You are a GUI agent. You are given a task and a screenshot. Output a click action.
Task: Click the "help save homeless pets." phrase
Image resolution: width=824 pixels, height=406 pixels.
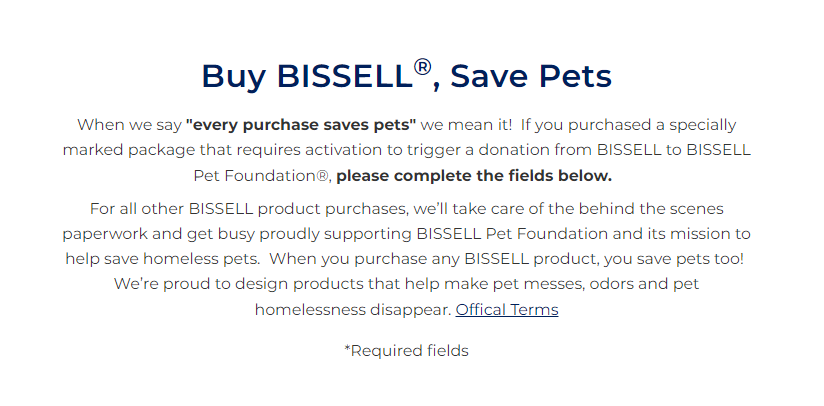point(162,259)
